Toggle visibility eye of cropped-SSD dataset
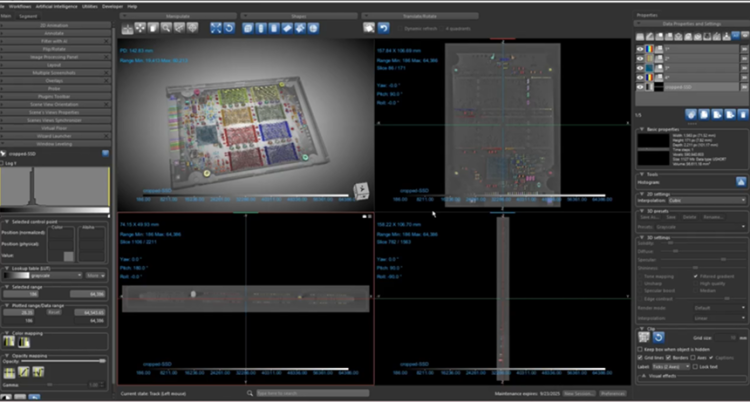 point(640,87)
